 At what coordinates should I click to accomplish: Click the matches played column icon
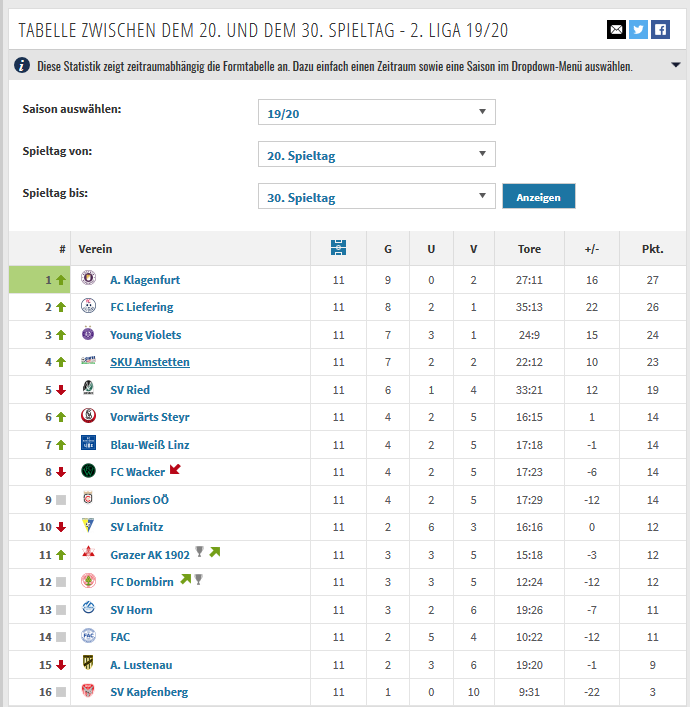pyautogui.click(x=338, y=248)
